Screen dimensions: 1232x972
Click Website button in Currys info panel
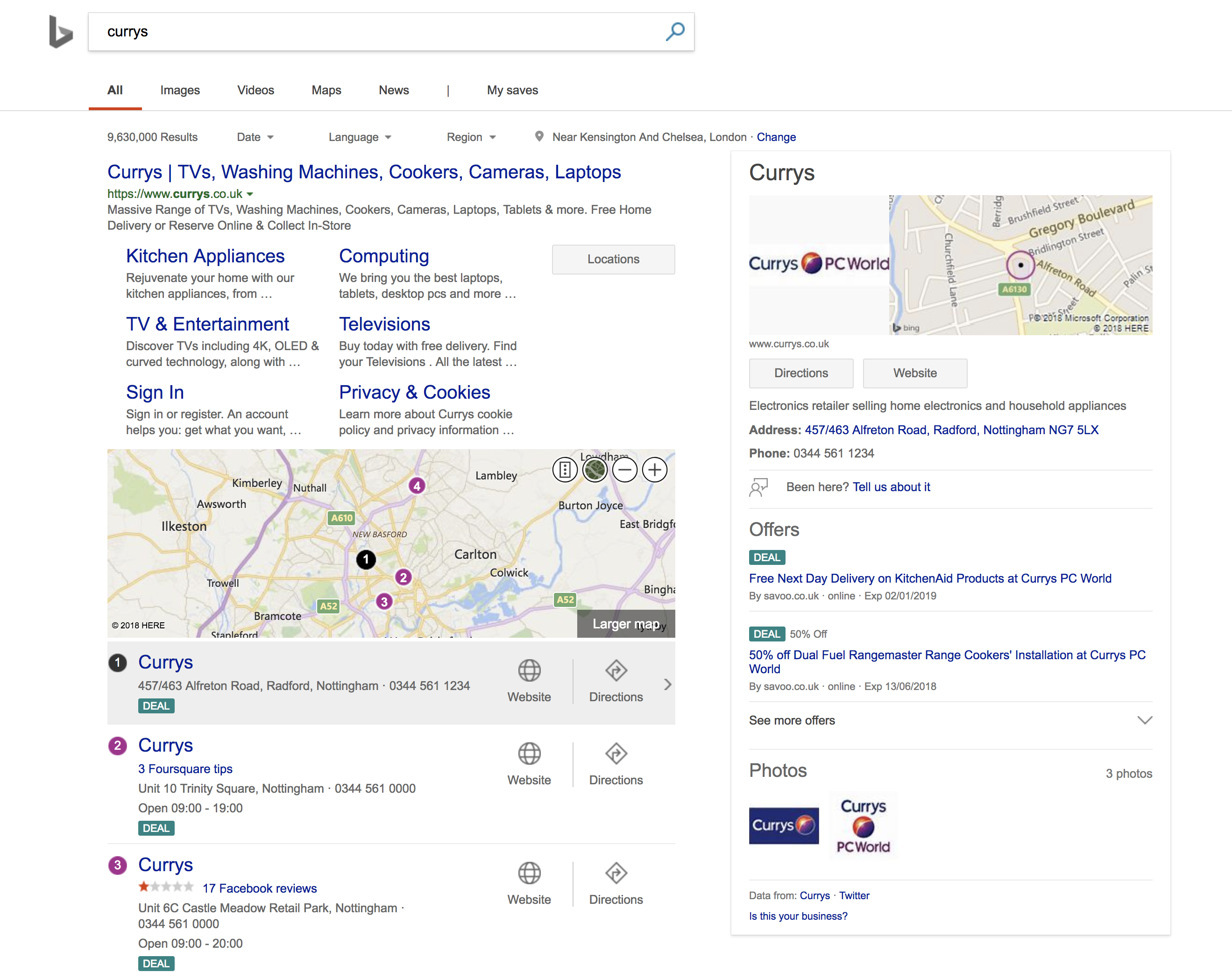tap(915, 373)
